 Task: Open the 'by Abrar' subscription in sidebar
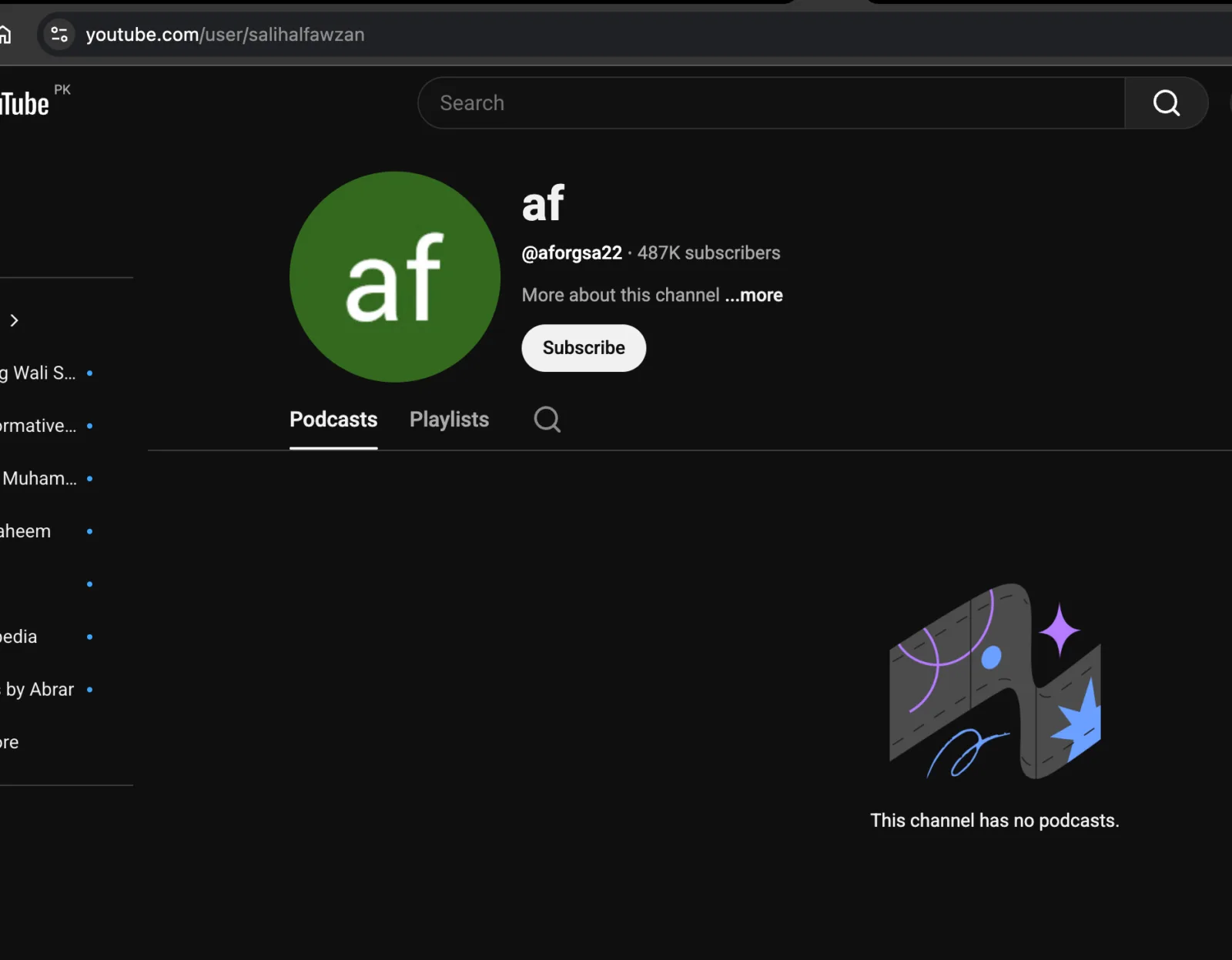tap(38, 690)
